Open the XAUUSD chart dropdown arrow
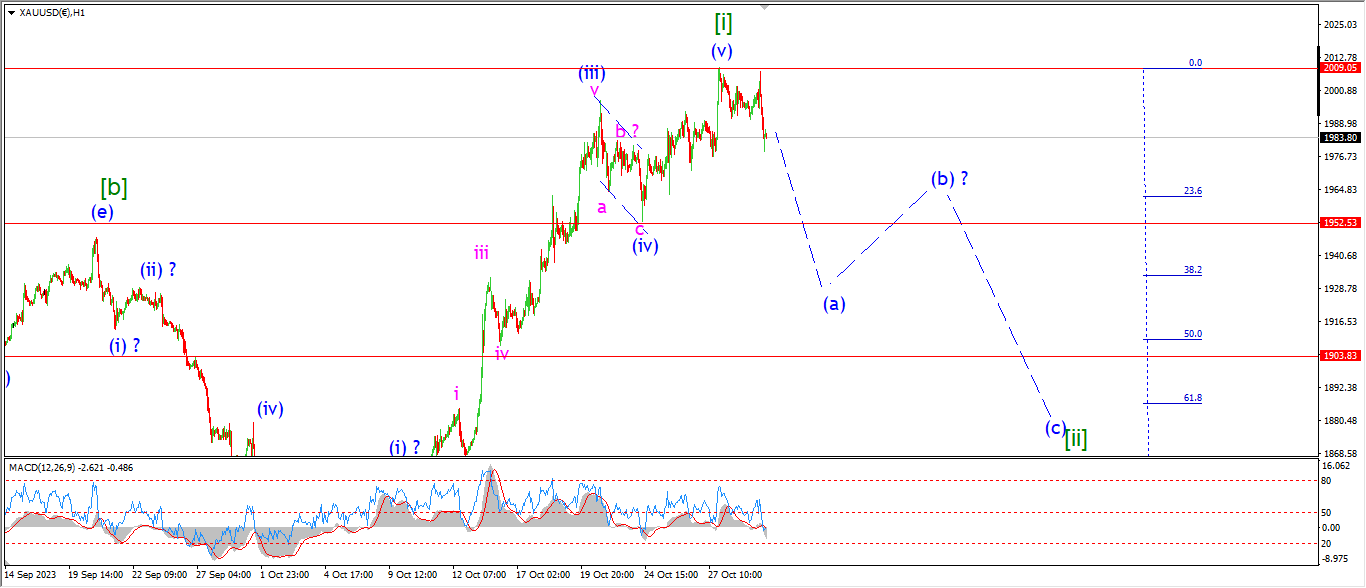 point(10,13)
